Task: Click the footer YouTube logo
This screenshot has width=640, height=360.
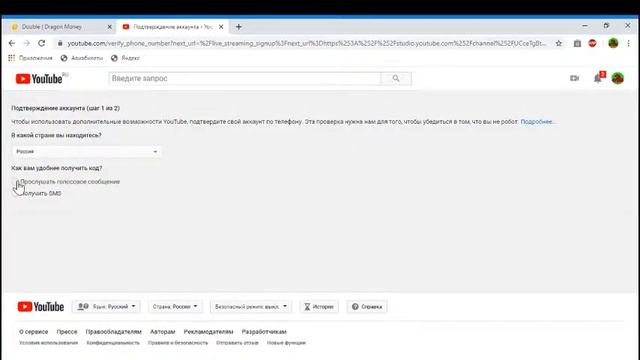Action: (x=41, y=307)
